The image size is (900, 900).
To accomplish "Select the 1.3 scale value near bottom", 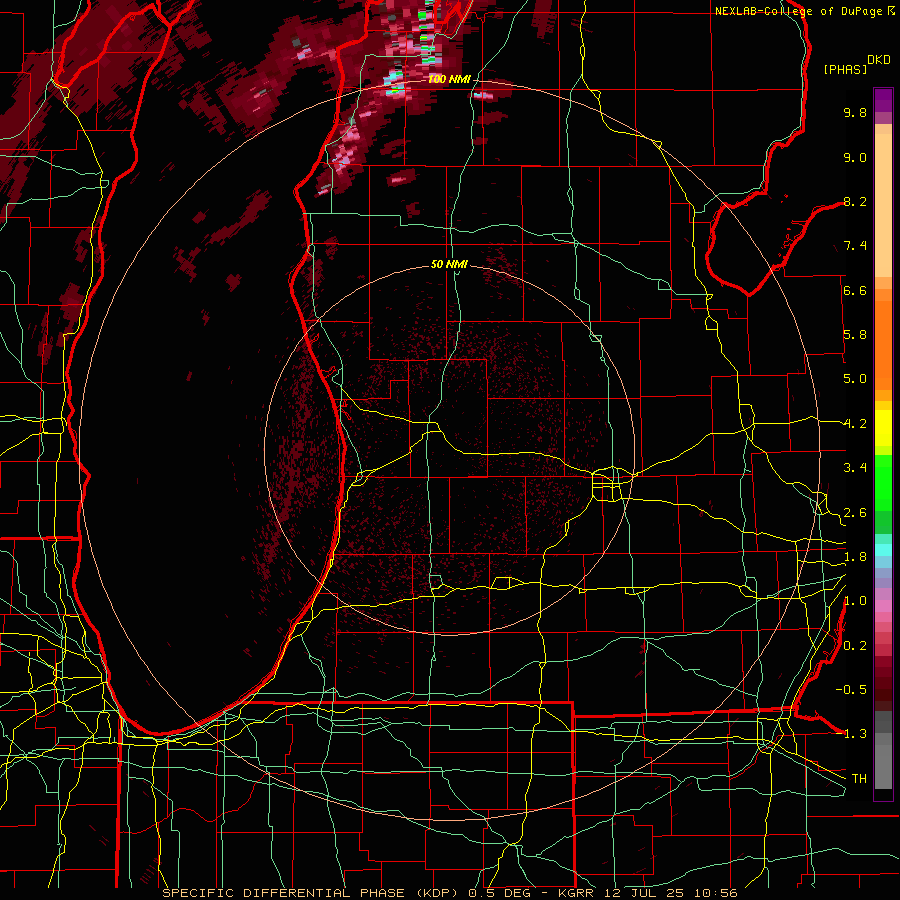I will [855, 734].
